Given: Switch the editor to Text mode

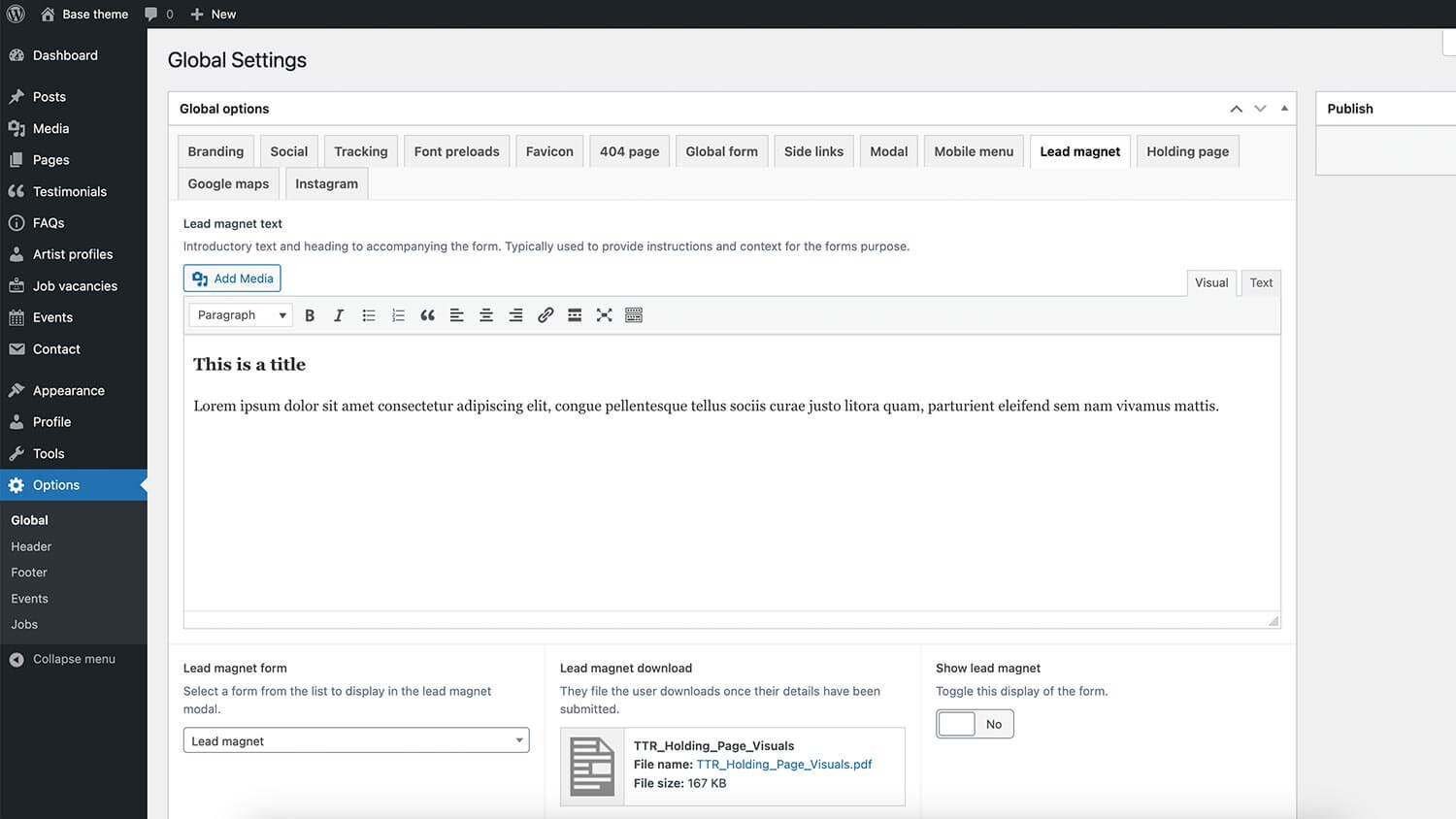Looking at the screenshot, I should (x=1261, y=282).
